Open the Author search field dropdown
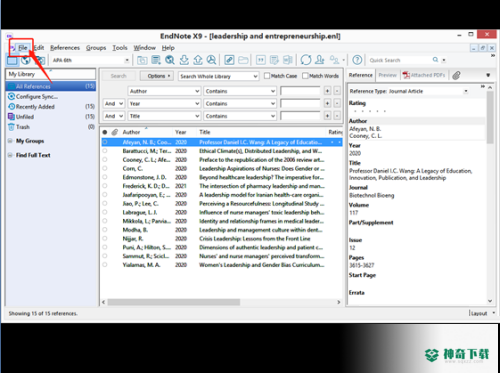The width and height of the screenshot is (500, 373). (164, 91)
